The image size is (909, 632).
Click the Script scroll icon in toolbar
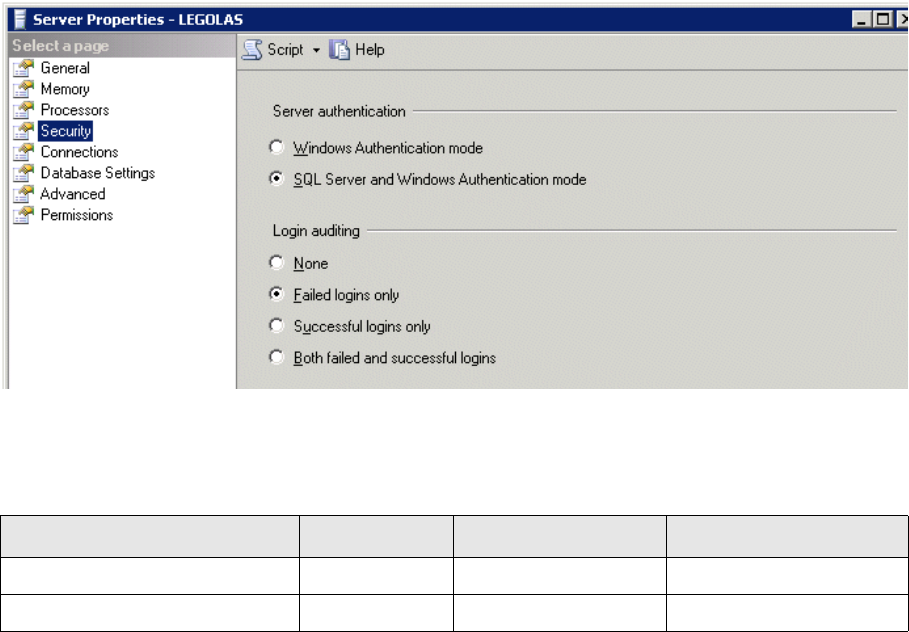[252, 50]
